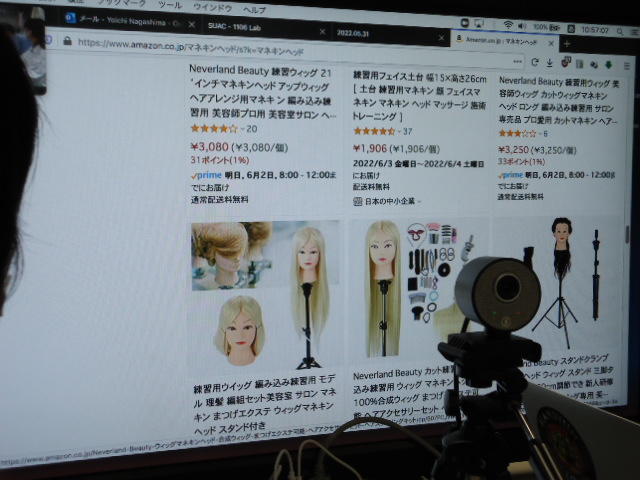
Task: Open the blonde updo mannequin collage thumbnail
Action: pyautogui.click(x=265, y=296)
